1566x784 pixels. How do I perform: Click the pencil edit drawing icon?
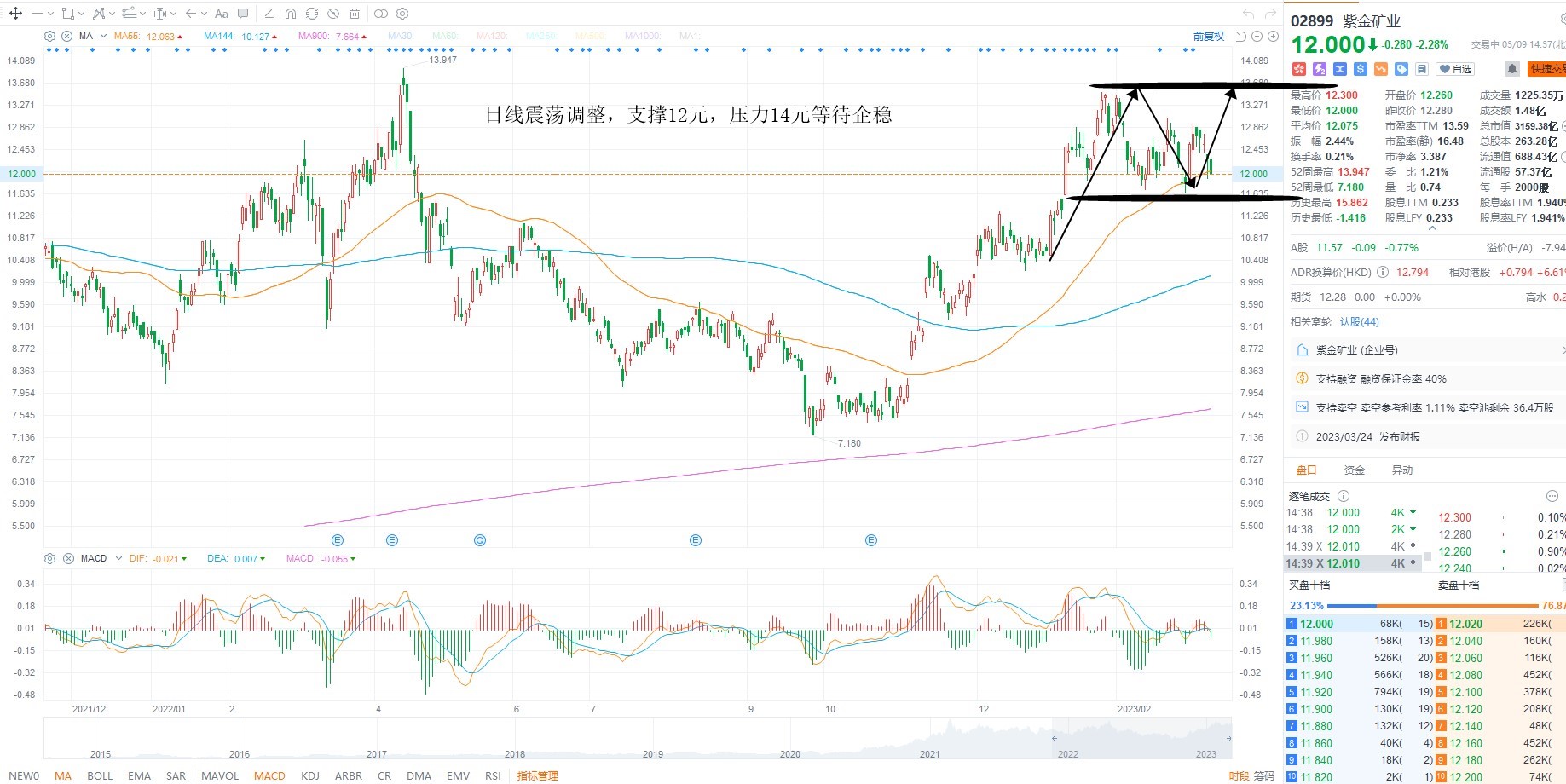point(269,14)
